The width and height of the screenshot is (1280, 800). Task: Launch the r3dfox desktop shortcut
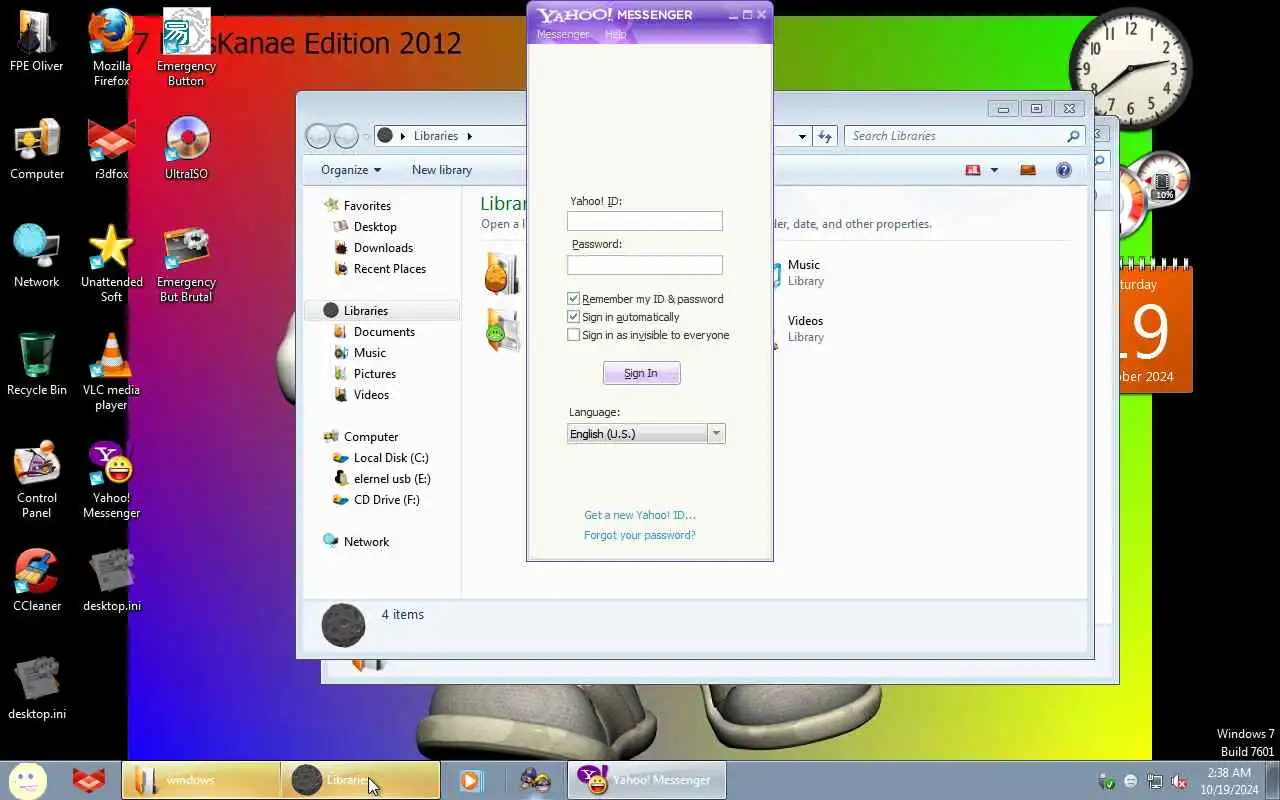click(111, 150)
